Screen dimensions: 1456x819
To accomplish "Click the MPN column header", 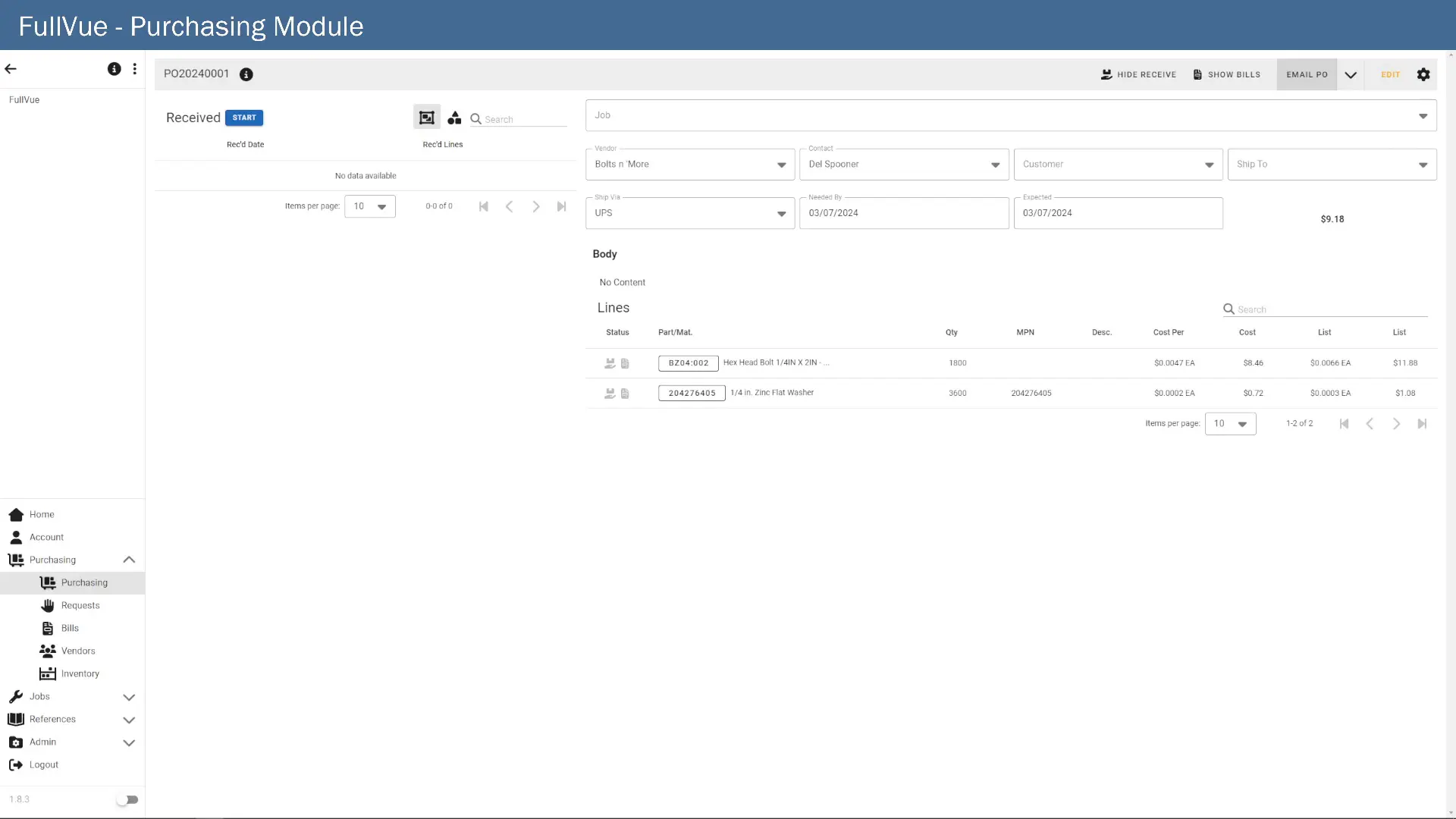I will tap(1025, 333).
